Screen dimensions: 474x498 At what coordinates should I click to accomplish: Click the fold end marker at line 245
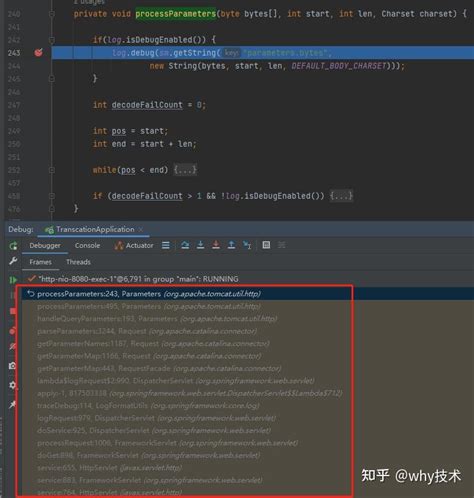click(52, 79)
